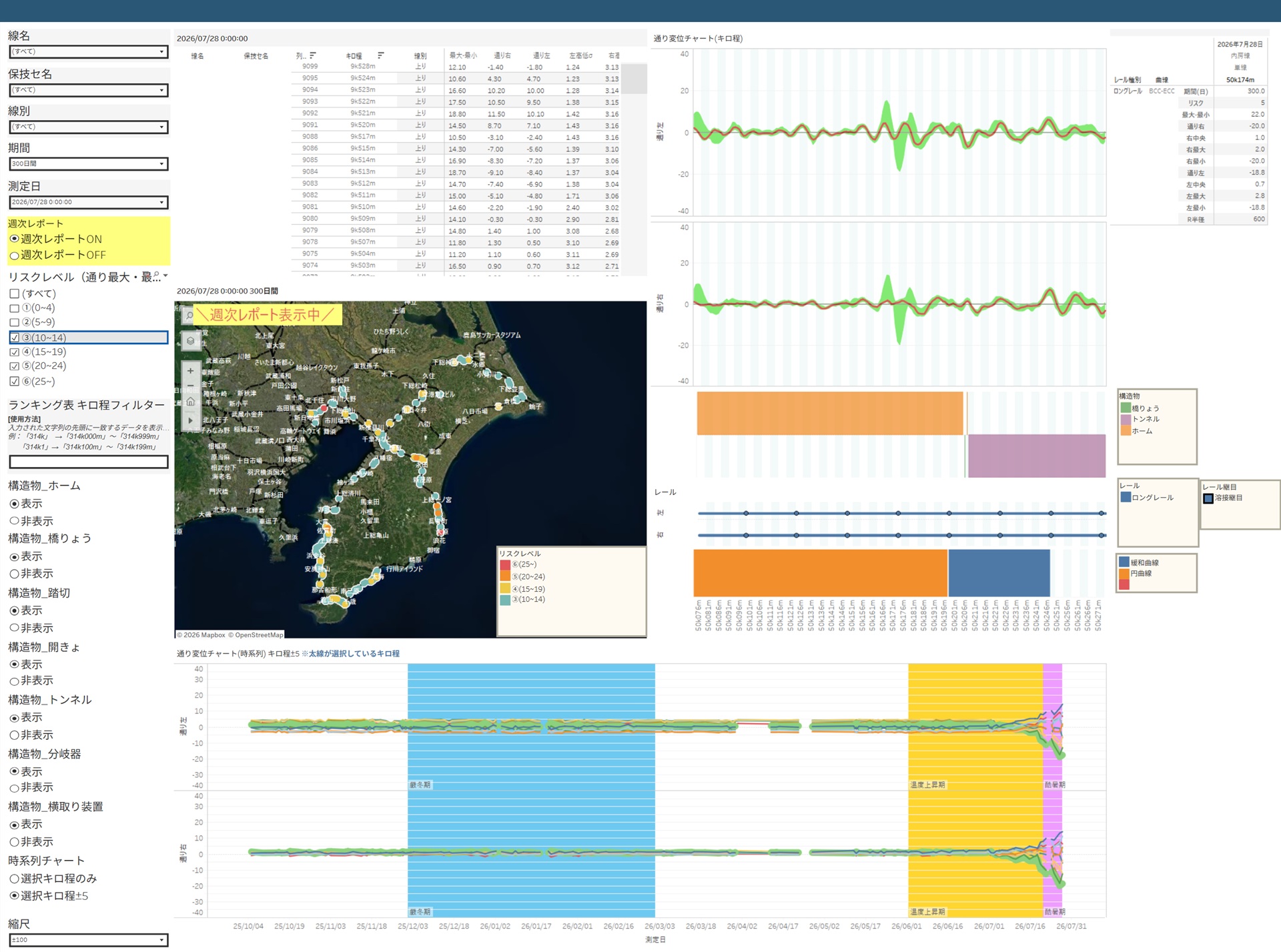
Task: Click red ⑥(25~) risk legend swatch
Action: click(x=505, y=565)
